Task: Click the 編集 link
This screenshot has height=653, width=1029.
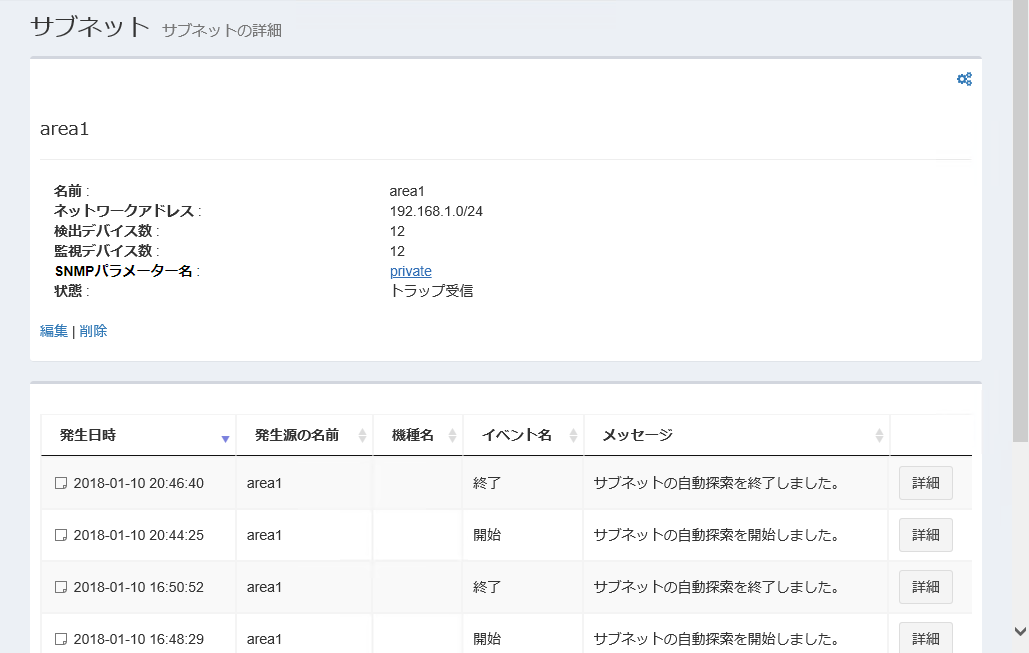Action: (x=54, y=331)
